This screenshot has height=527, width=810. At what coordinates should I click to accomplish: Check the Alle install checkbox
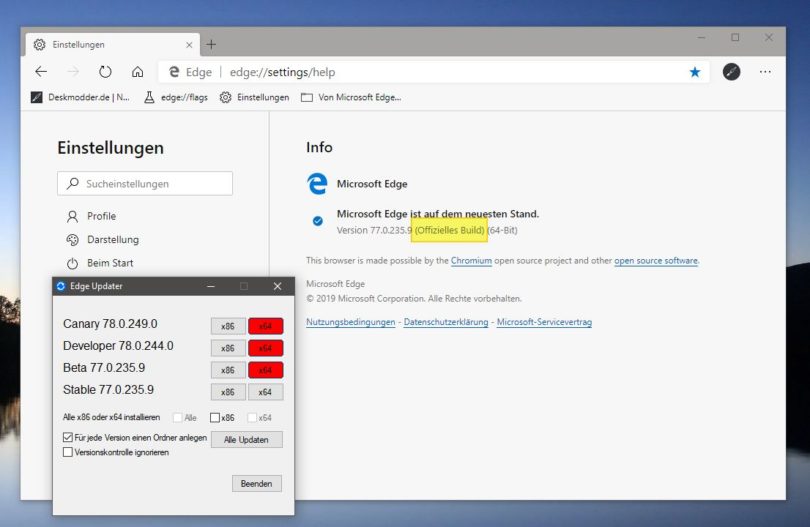pyautogui.click(x=178, y=417)
